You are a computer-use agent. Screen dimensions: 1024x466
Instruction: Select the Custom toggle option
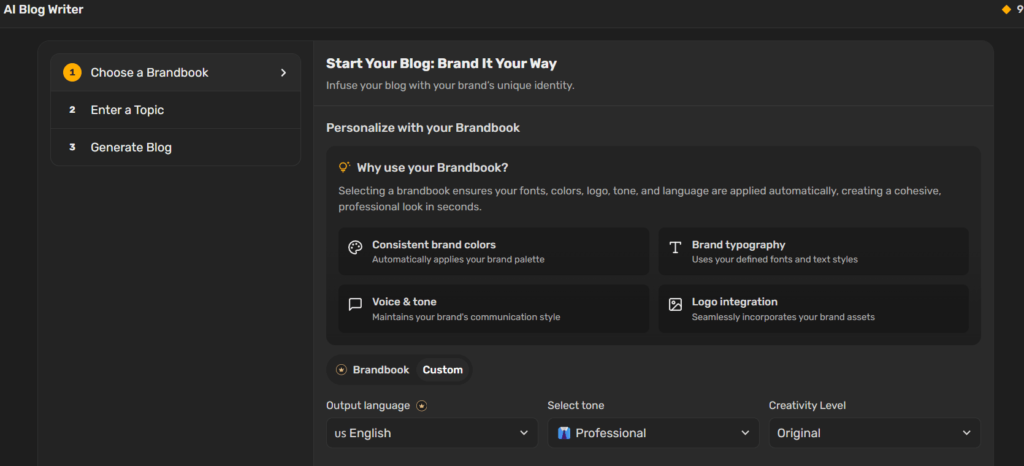(443, 370)
